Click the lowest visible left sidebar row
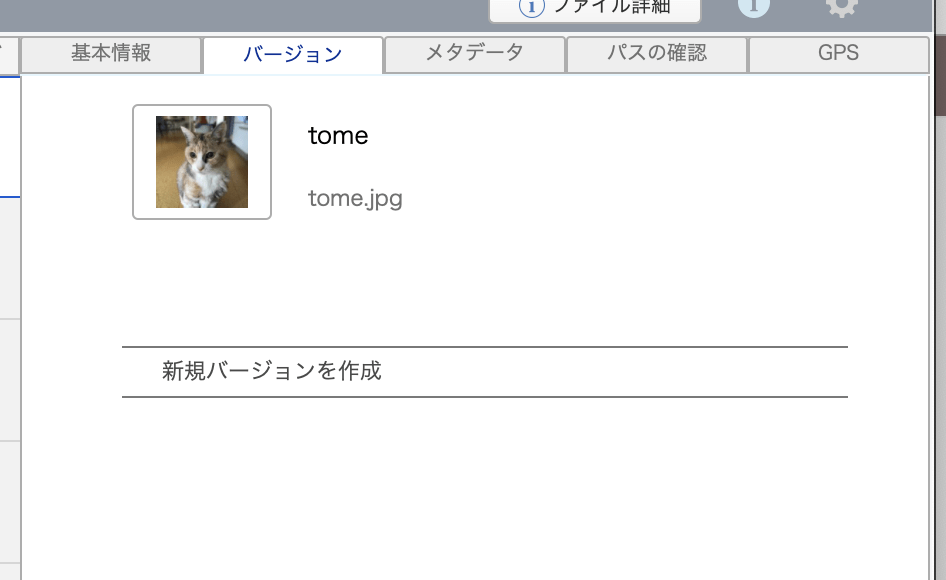The height and width of the screenshot is (580, 946). pos(10,572)
